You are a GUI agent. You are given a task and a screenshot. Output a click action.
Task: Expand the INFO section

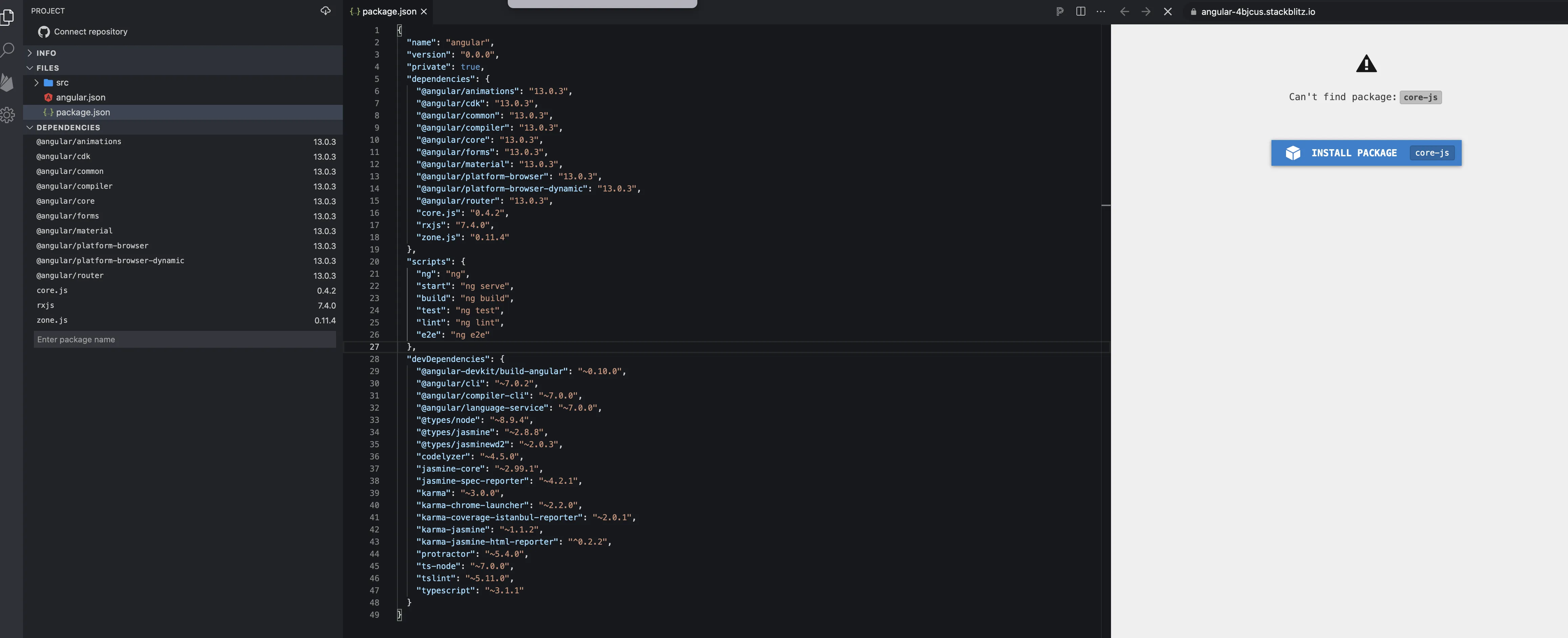(46, 53)
